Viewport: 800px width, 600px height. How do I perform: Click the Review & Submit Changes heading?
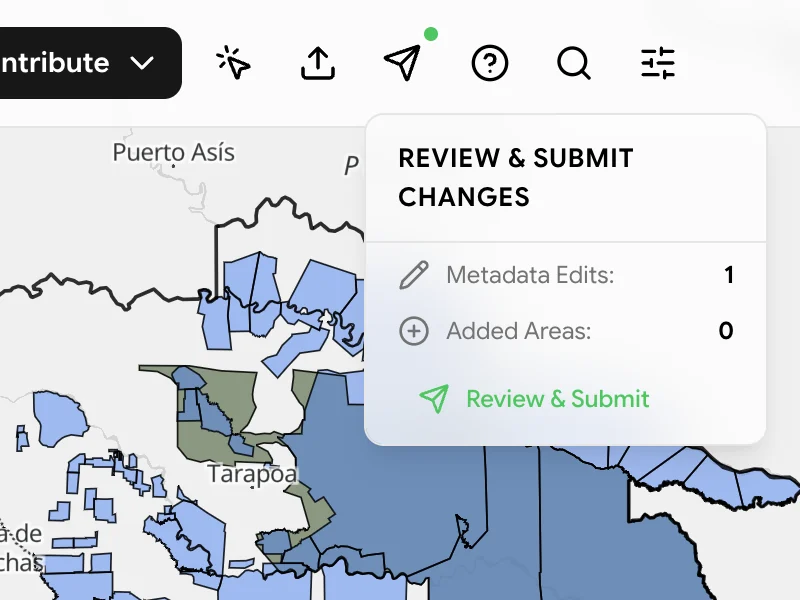[x=516, y=178]
